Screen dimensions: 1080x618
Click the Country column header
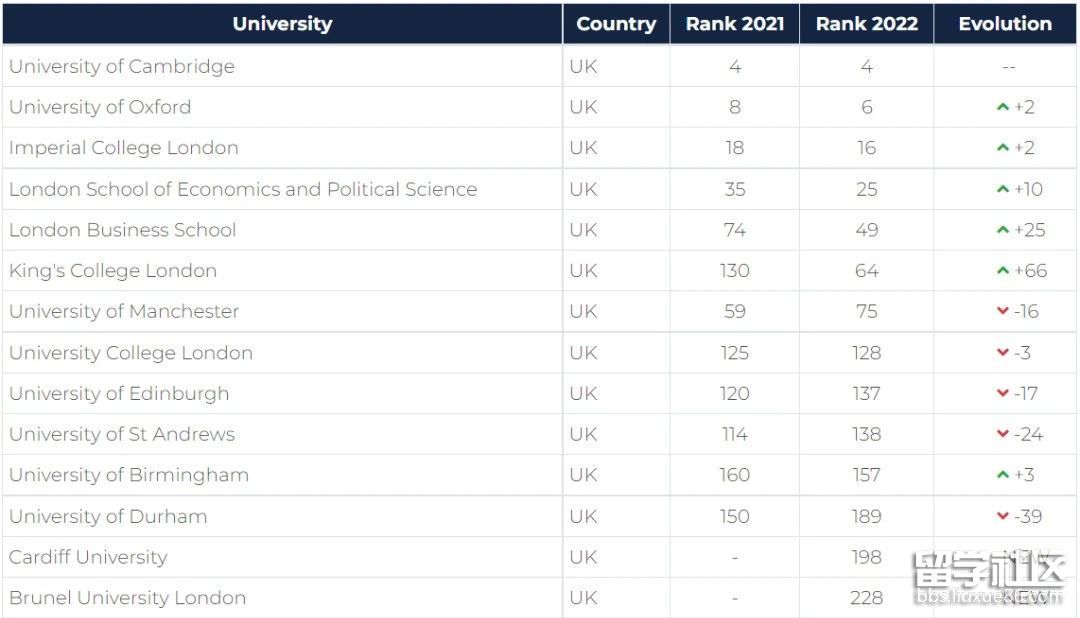pyautogui.click(x=616, y=23)
